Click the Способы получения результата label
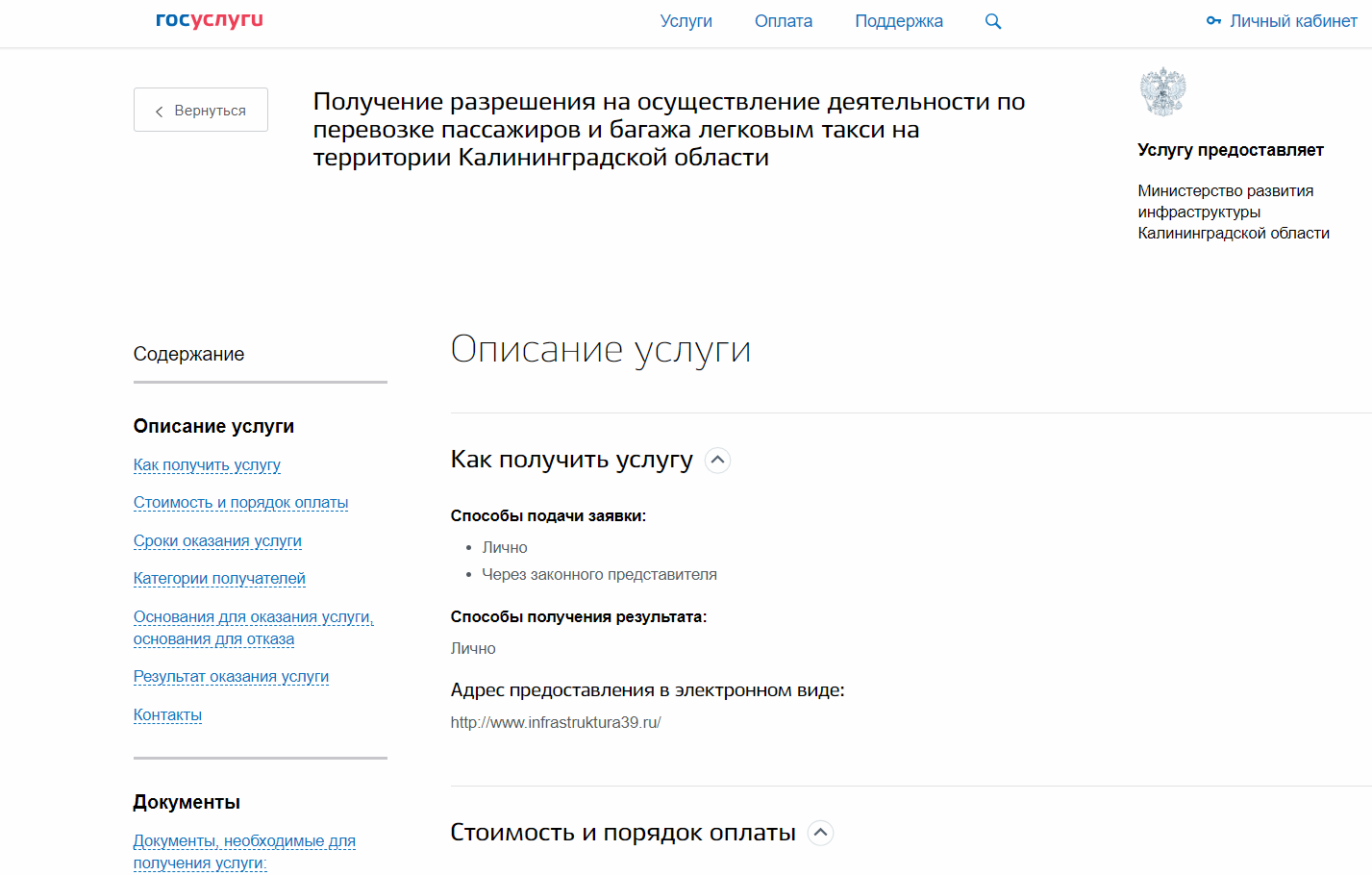Screen dimensions: 1372x875 (579, 617)
